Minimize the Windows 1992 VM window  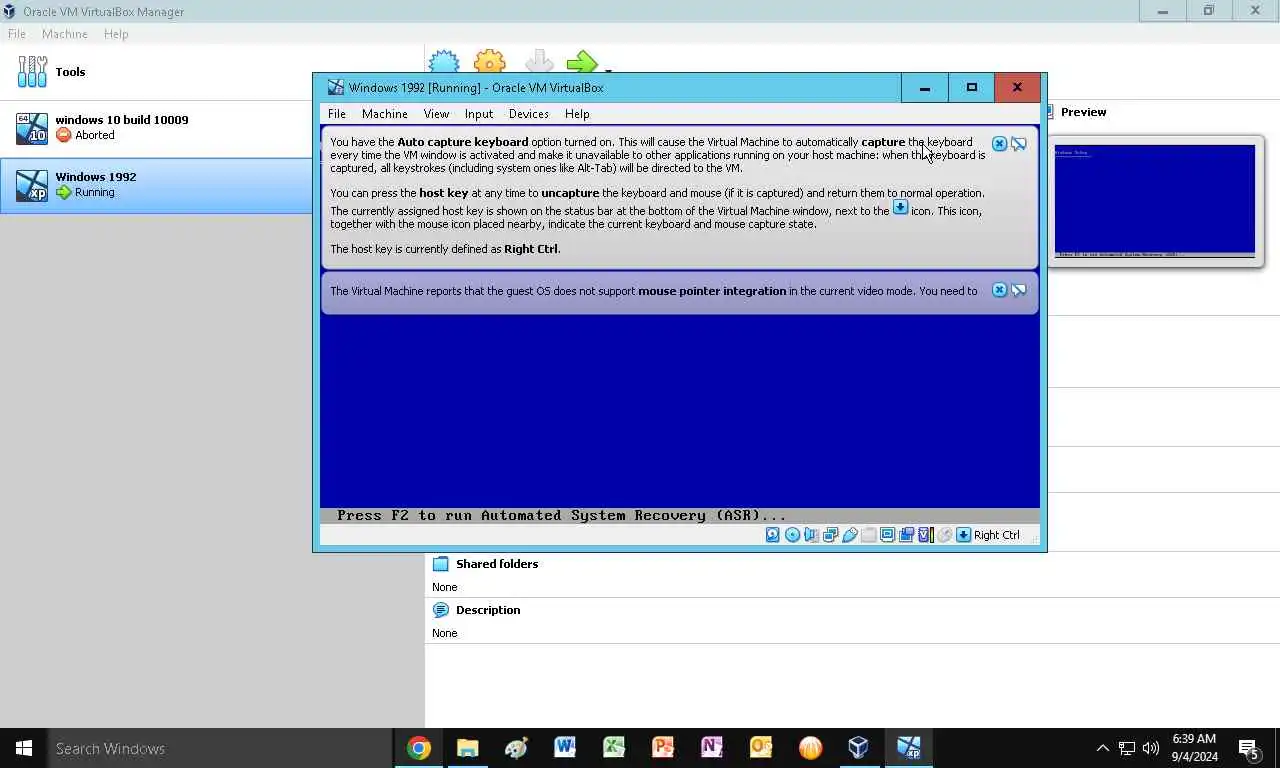point(924,88)
